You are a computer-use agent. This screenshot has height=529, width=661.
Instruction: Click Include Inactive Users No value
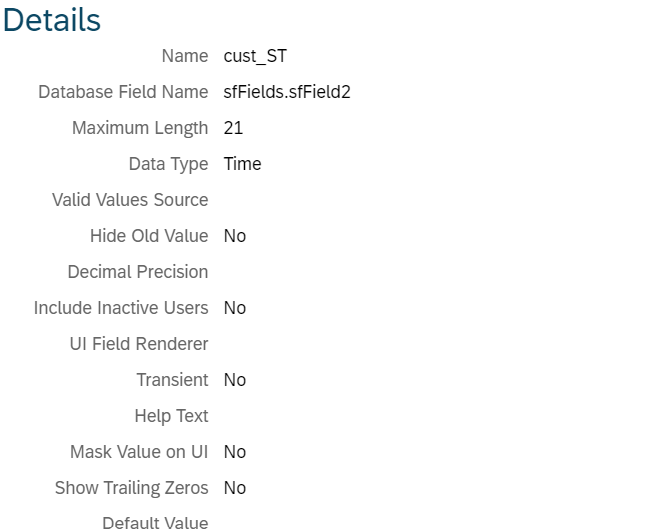(235, 308)
